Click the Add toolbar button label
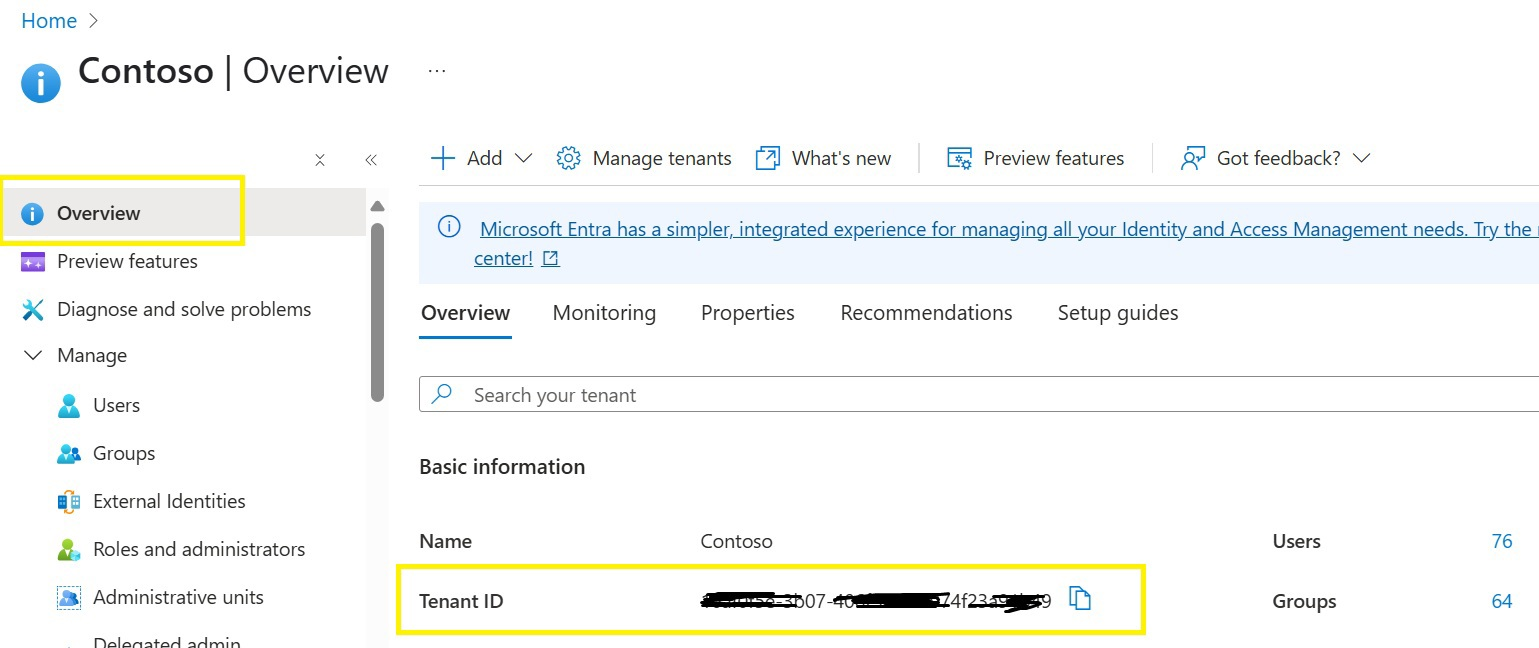The height and width of the screenshot is (648, 1539). [485, 158]
